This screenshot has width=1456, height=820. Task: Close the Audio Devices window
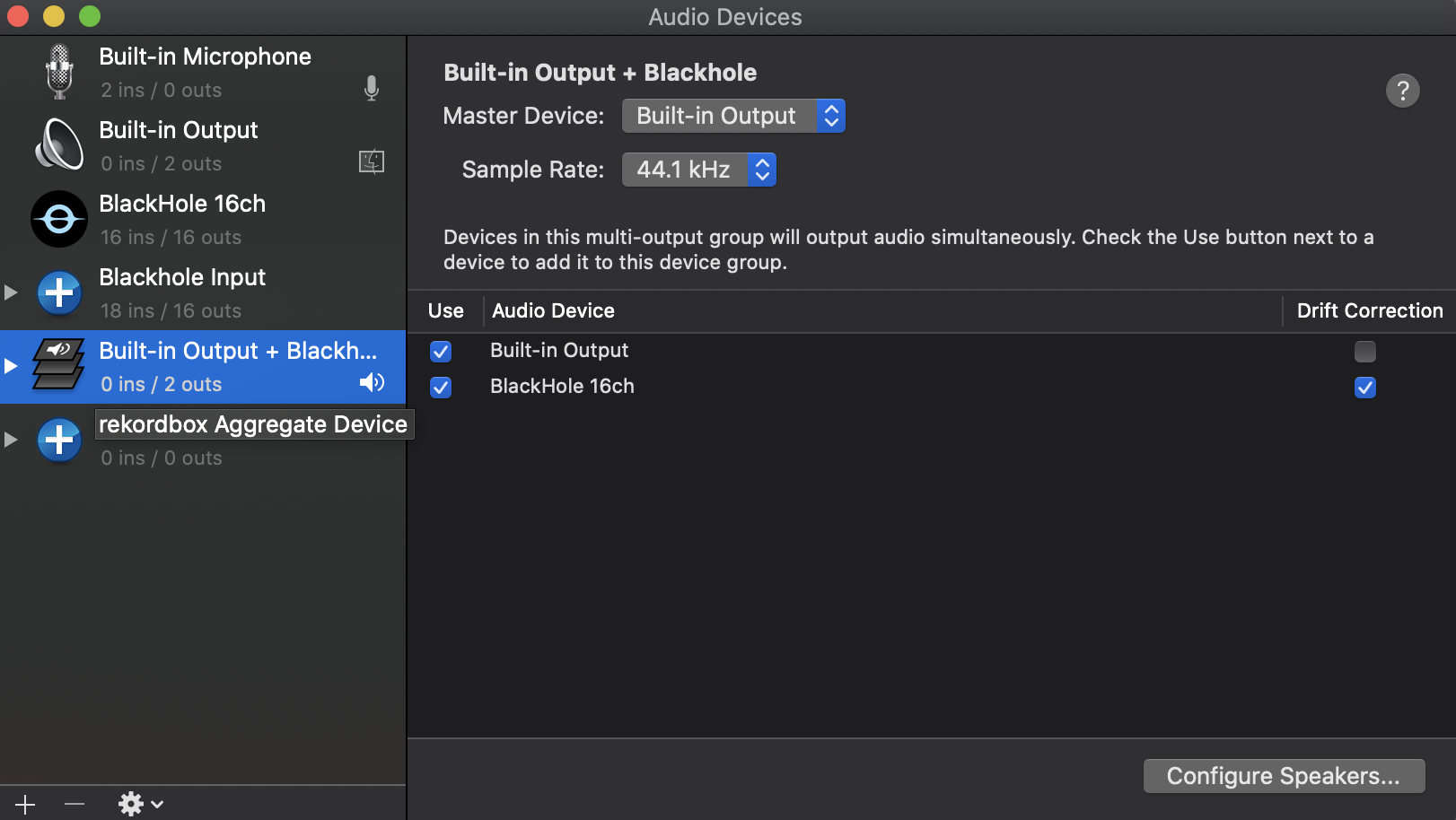pyautogui.click(x=18, y=16)
